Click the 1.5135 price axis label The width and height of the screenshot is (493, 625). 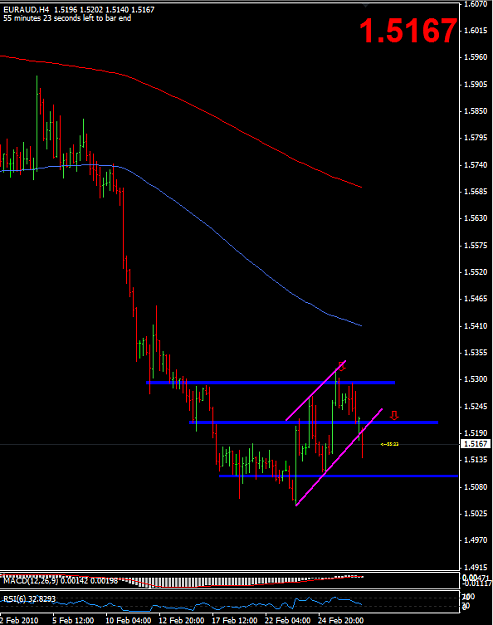(475, 460)
